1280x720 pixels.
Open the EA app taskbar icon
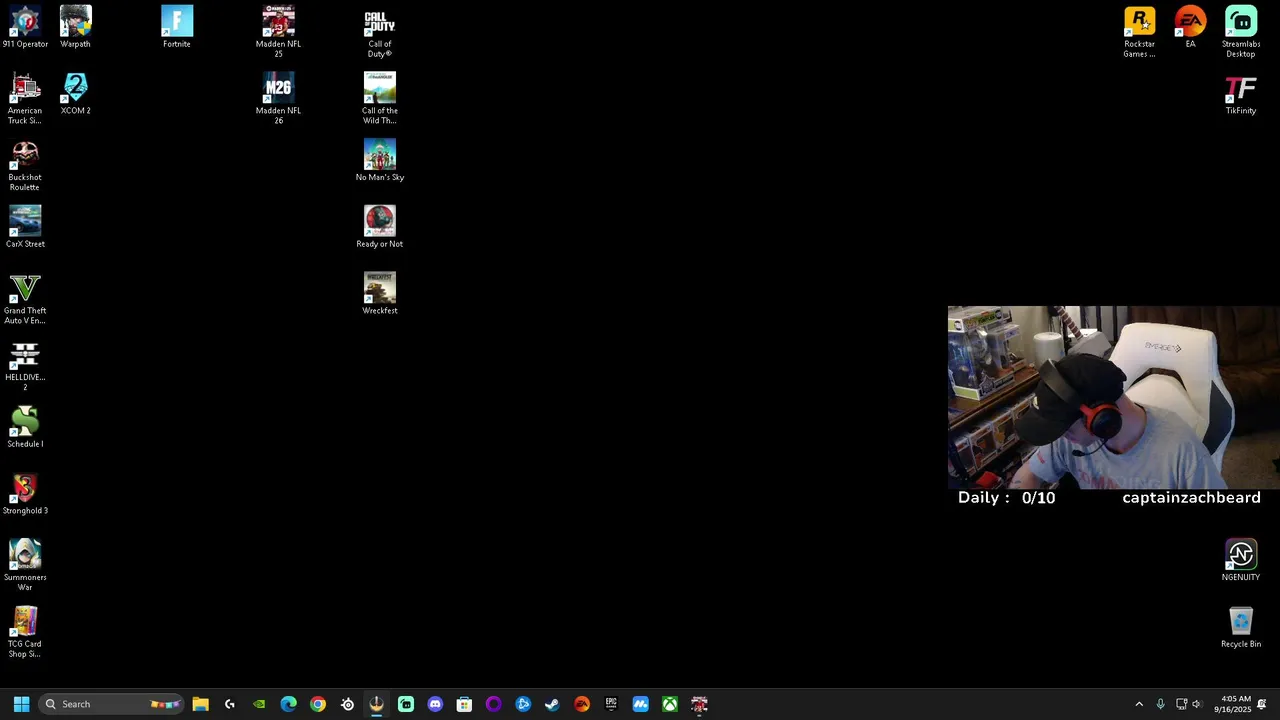click(582, 704)
